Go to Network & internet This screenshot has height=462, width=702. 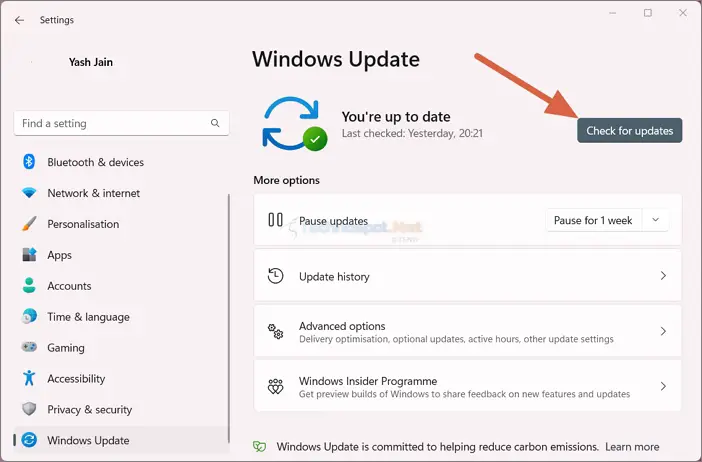pyautogui.click(x=121, y=193)
